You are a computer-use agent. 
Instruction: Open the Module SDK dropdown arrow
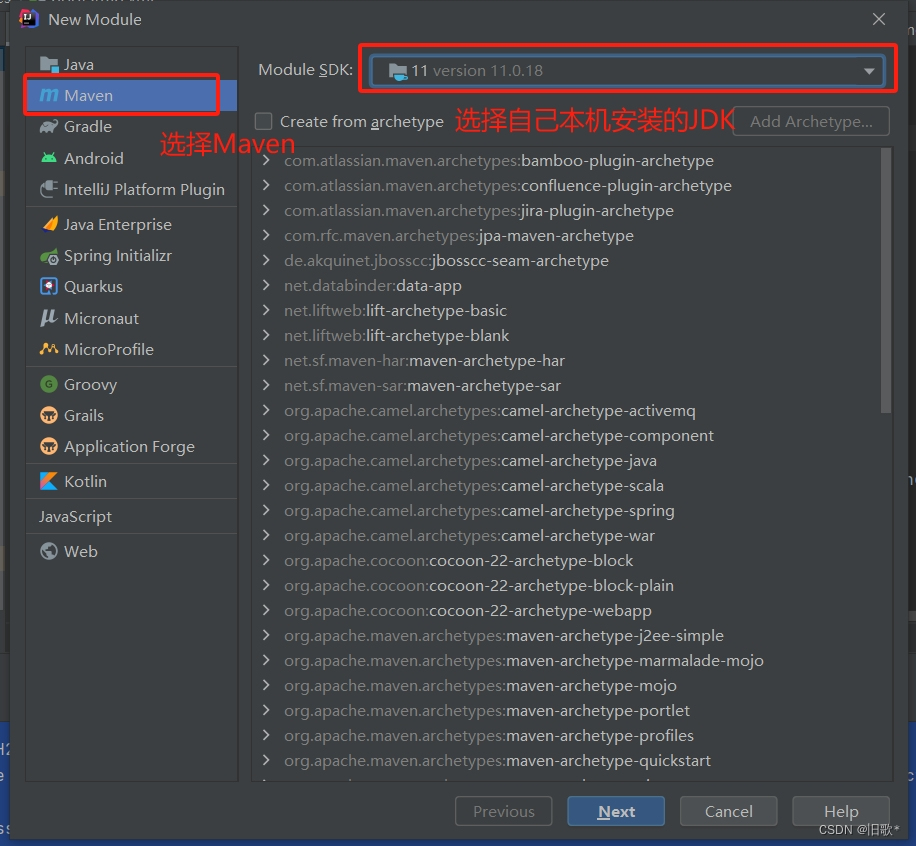coord(869,71)
